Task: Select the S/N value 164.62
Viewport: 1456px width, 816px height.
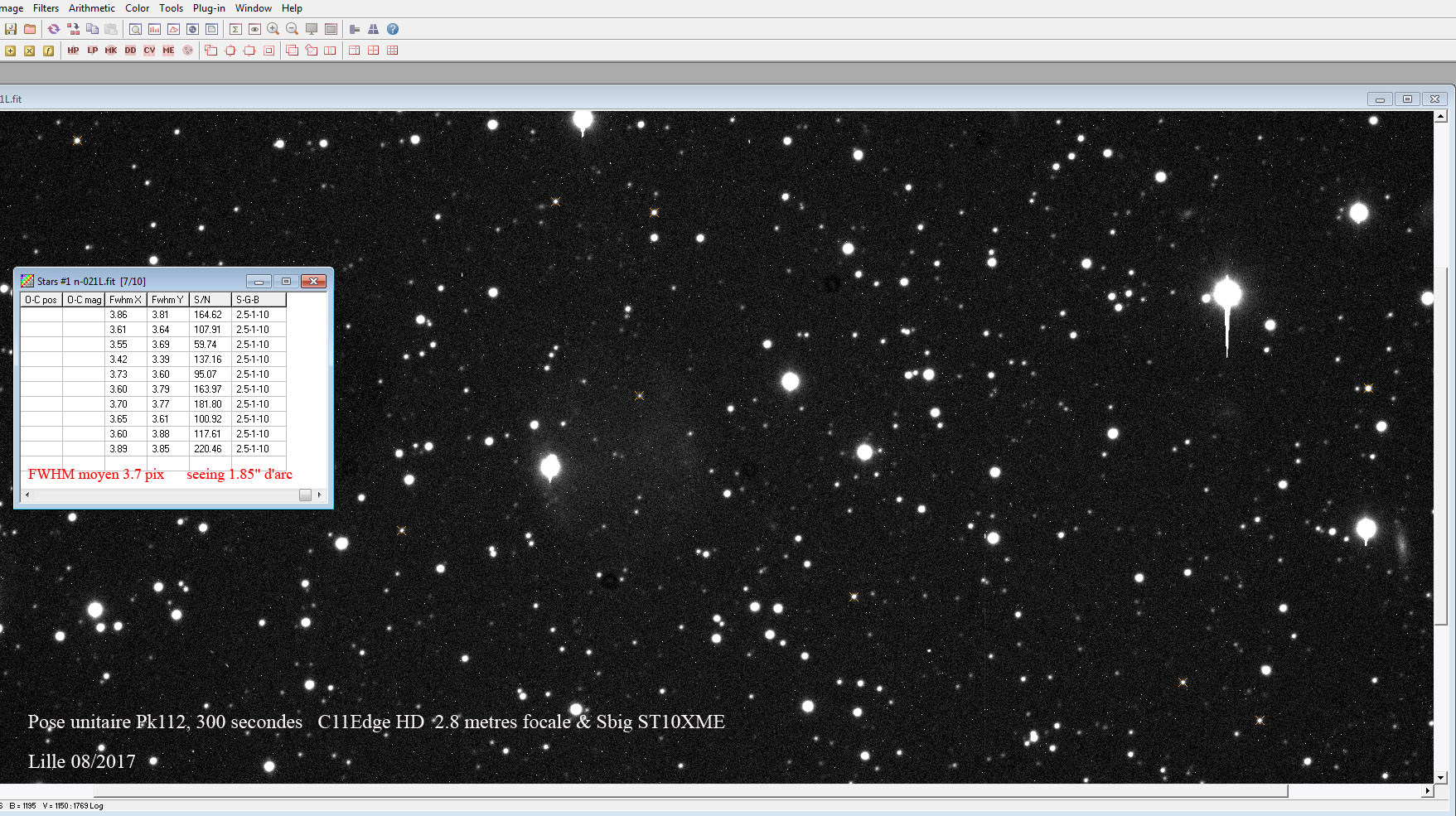Action: click(x=208, y=315)
